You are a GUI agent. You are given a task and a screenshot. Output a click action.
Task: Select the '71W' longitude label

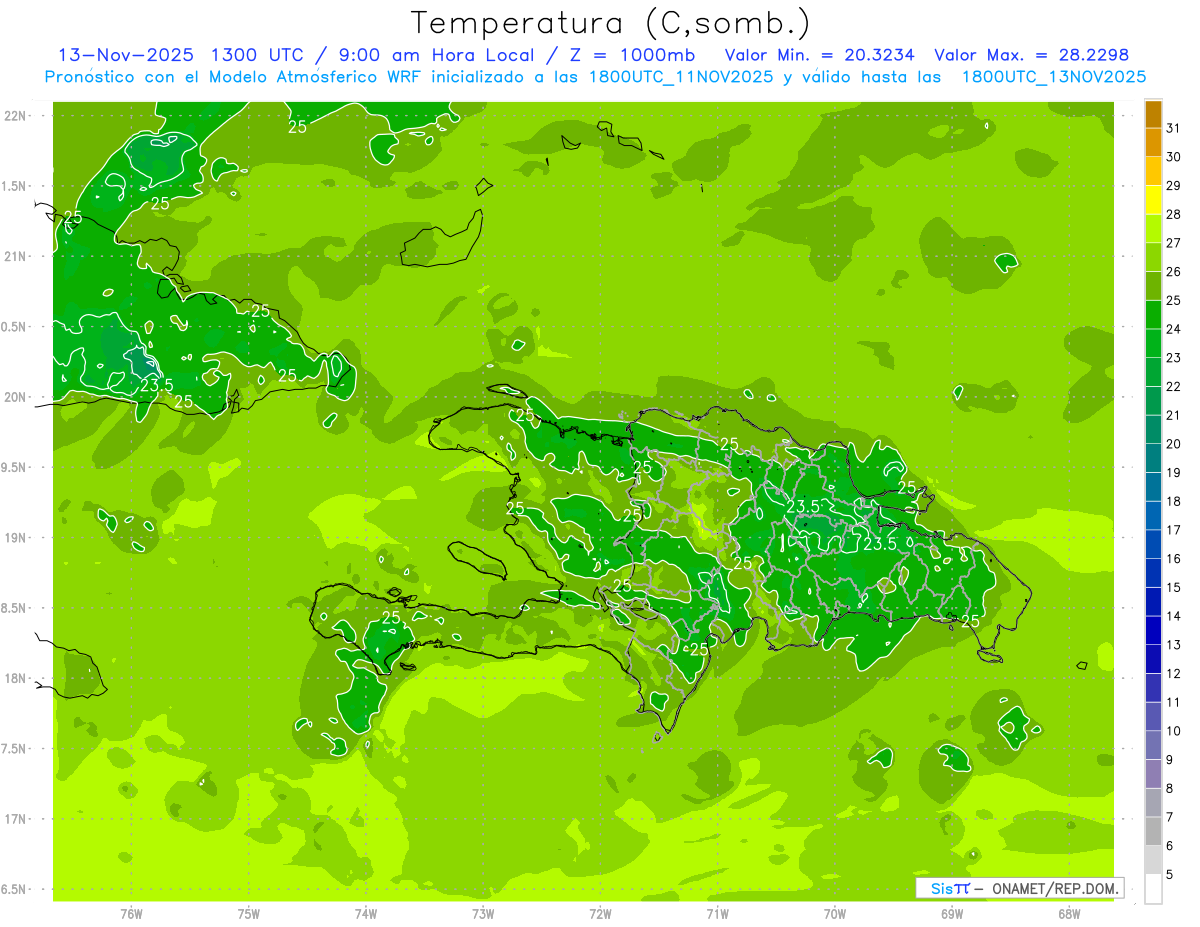click(x=717, y=913)
